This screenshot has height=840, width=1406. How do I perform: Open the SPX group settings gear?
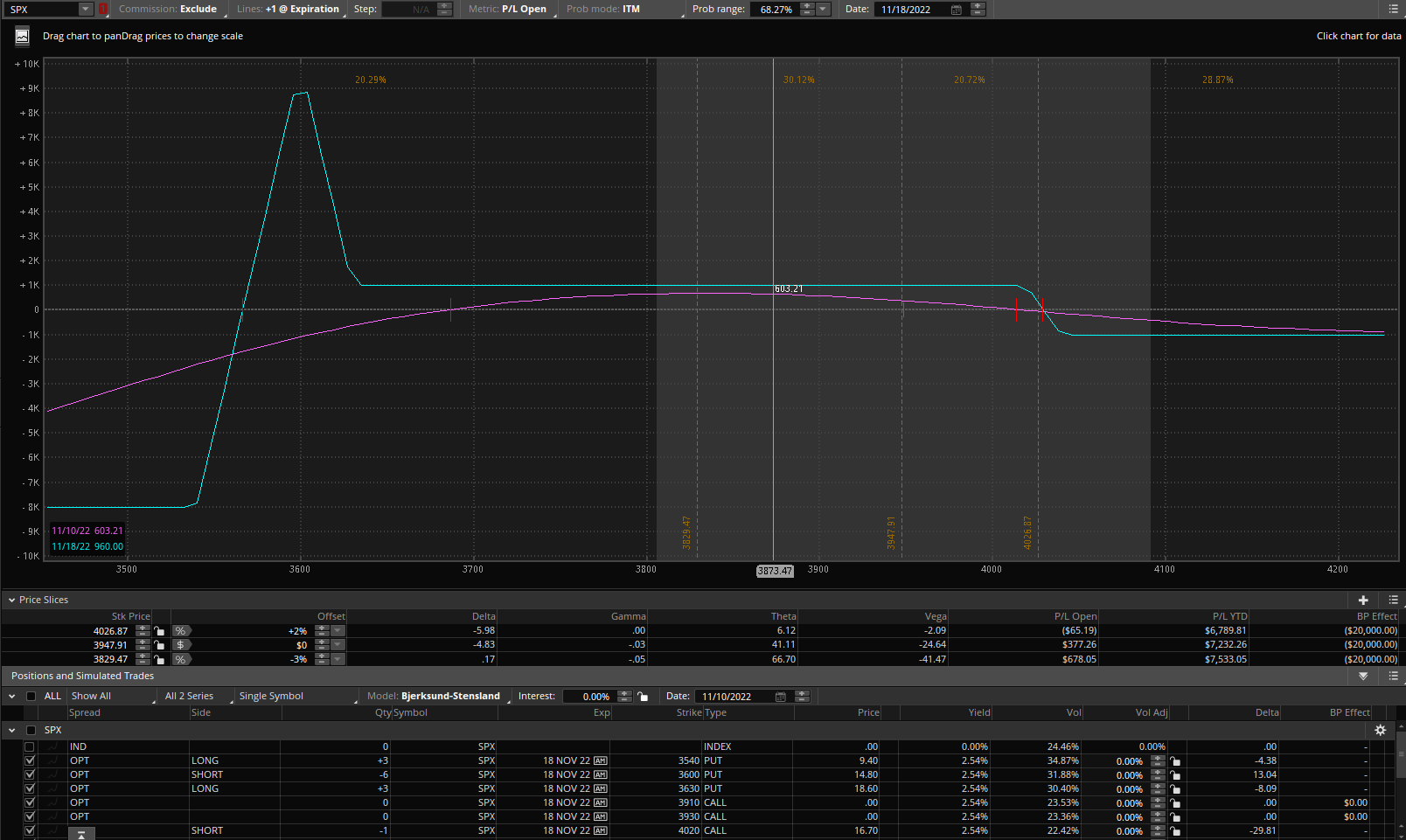(1380, 731)
